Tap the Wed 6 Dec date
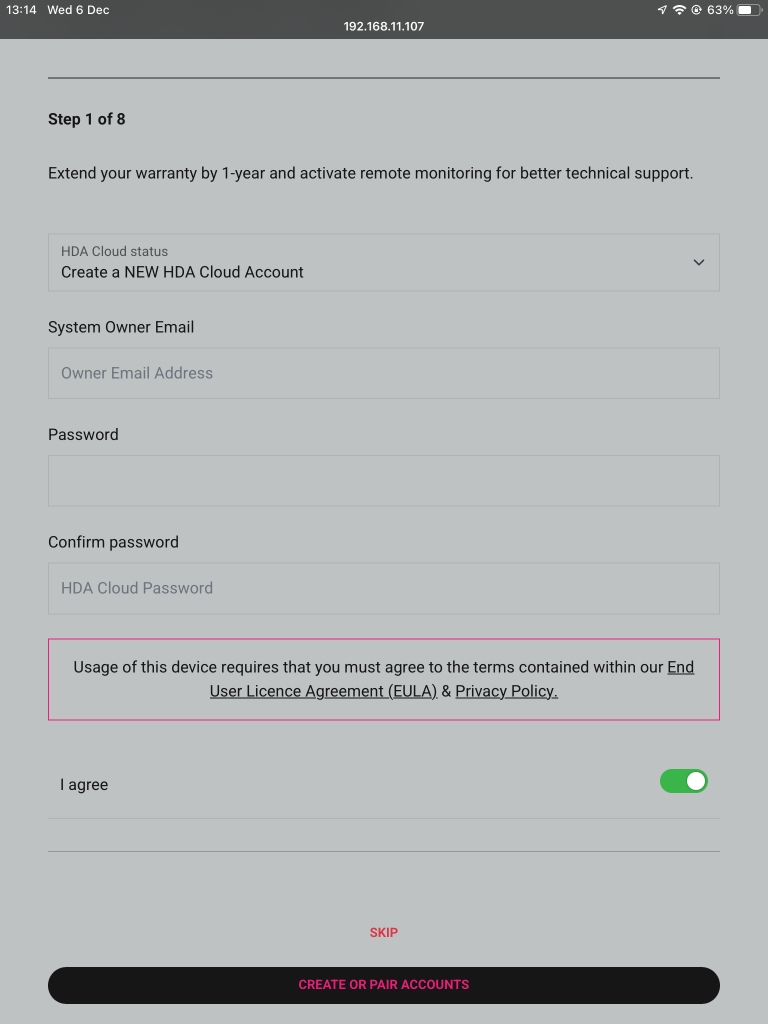 (x=78, y=10)
